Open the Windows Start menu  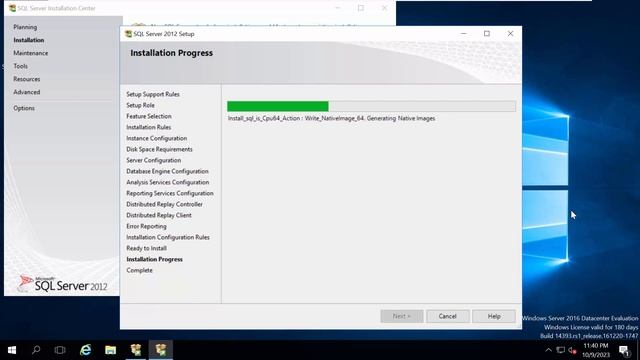coord(12,350)
